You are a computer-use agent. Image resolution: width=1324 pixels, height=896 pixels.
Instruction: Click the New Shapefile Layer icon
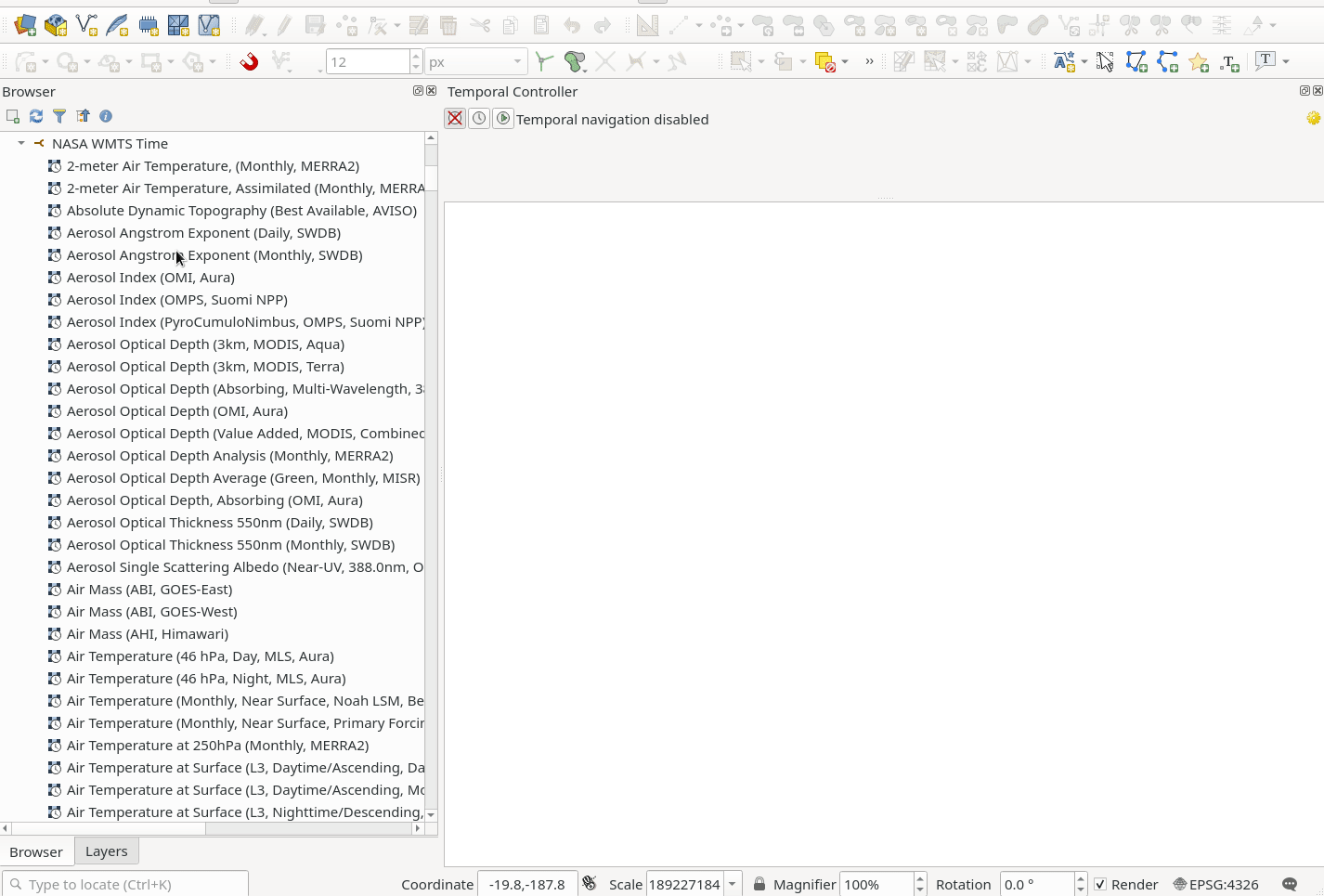tap(86, 25)
